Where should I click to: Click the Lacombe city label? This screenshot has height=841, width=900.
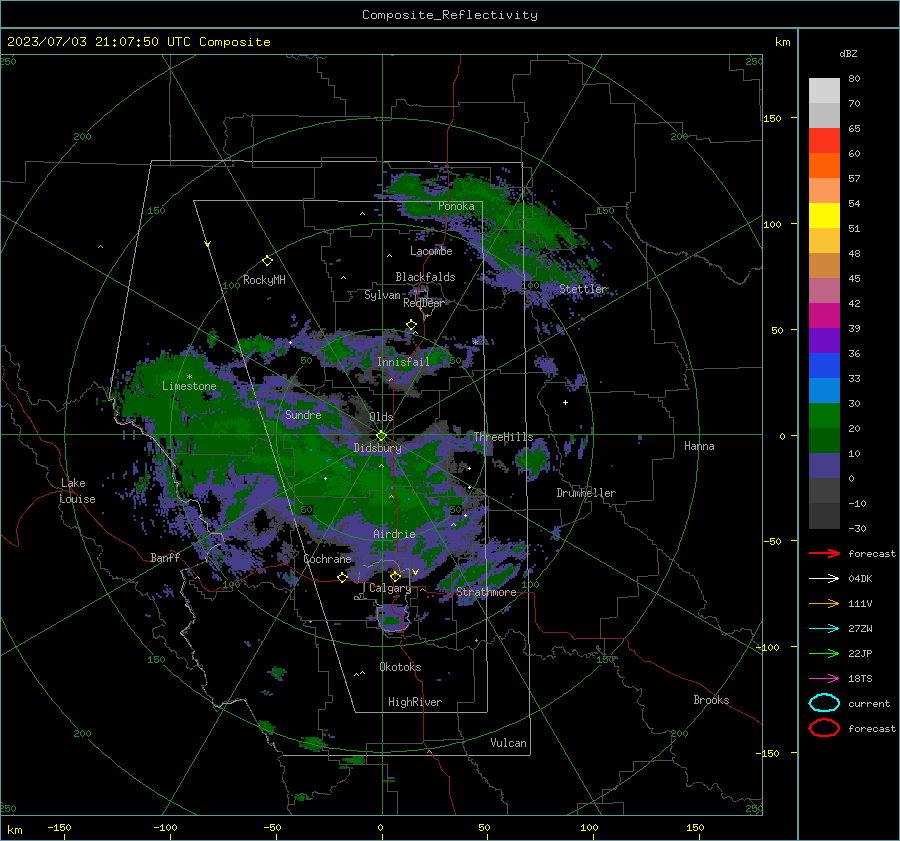coord(430,251)
